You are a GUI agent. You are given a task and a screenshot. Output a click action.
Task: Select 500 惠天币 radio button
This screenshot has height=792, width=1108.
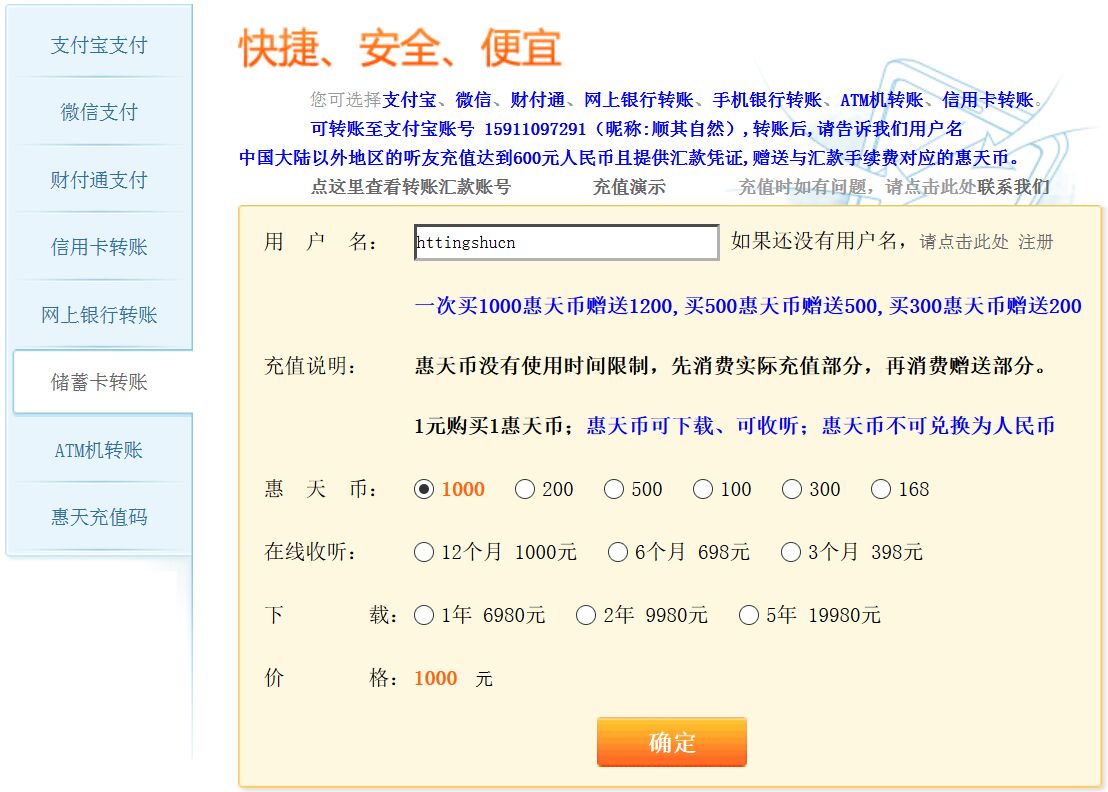[613, 489]
